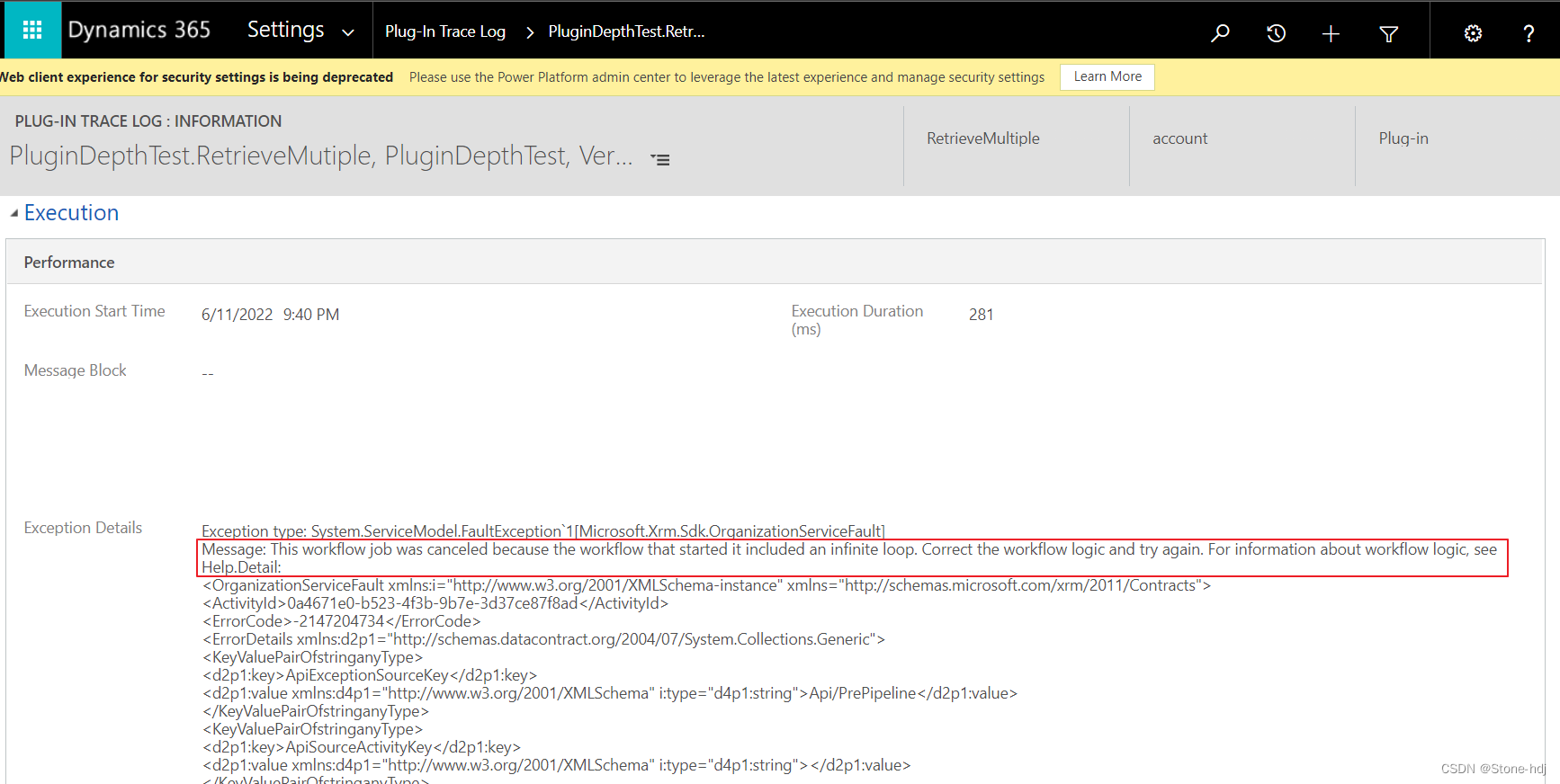1560x784 pixels.
Task: Open the settings gear icon
Action: coord(1473,33)
